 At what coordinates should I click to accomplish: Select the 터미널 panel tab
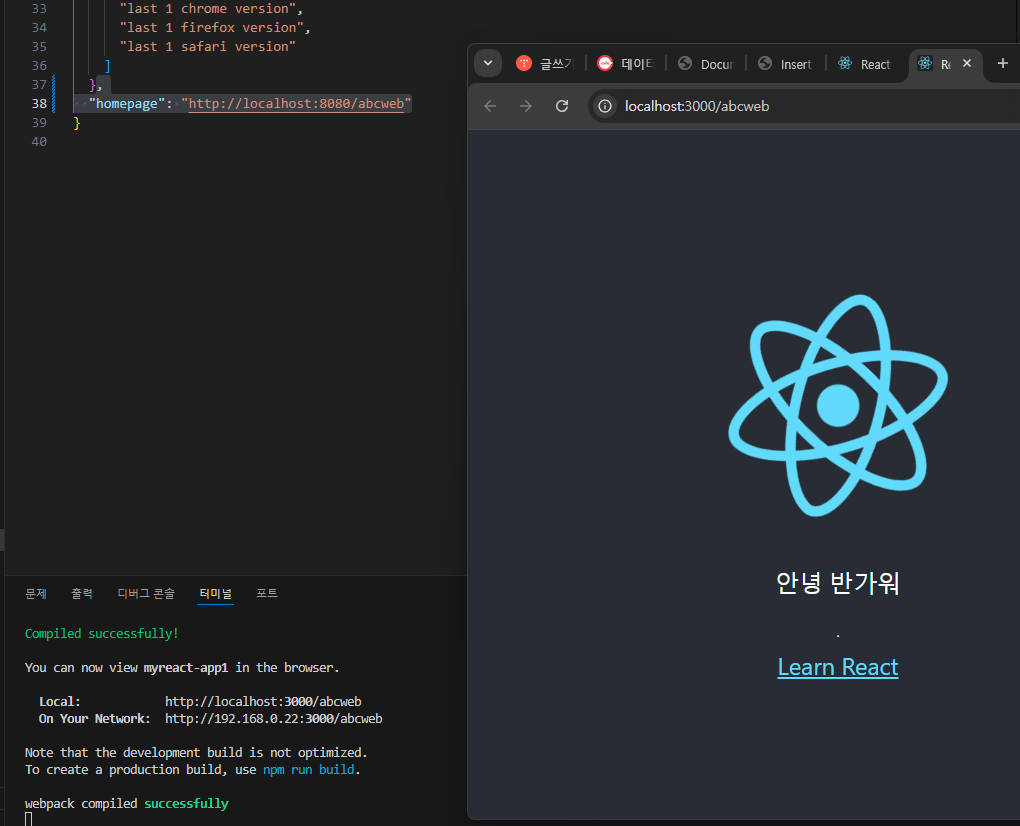pos(216,593)
